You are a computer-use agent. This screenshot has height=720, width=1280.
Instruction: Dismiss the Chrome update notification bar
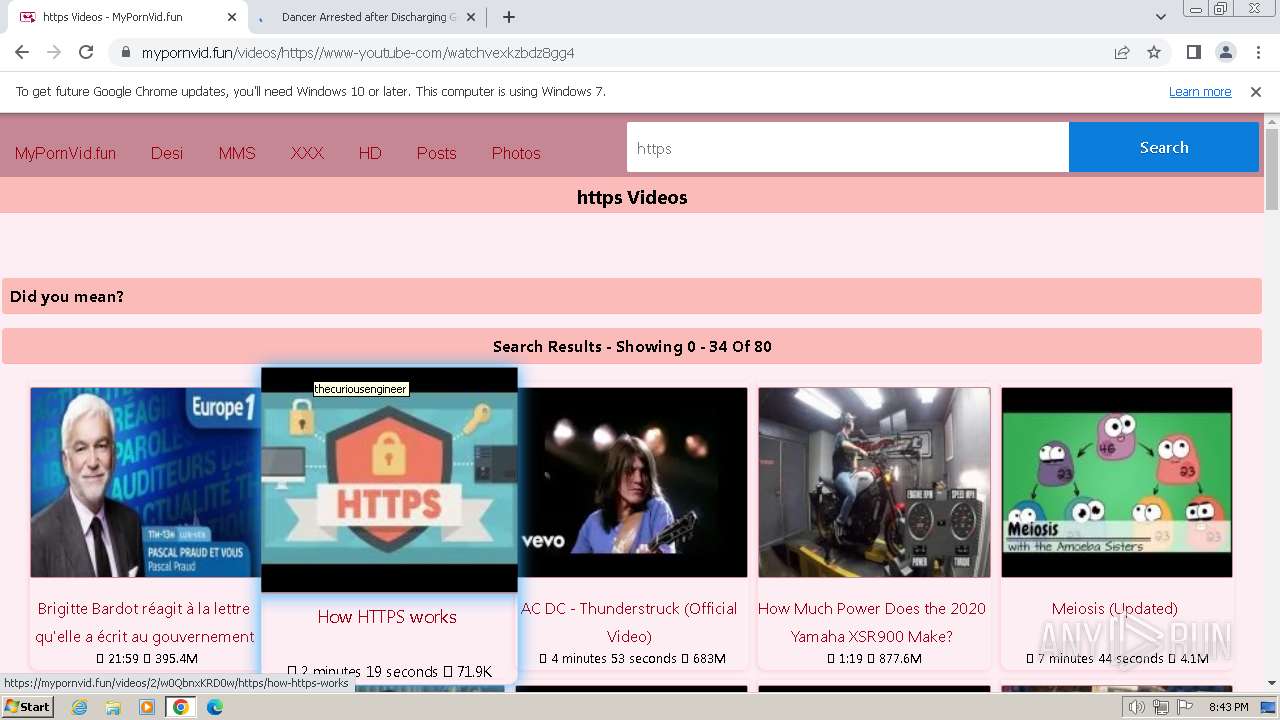(x=1256, y=92)
